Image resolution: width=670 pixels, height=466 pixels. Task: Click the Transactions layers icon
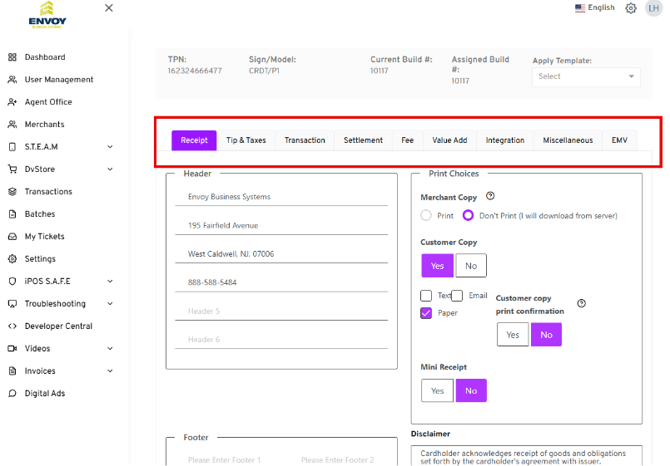coord(12,191)
